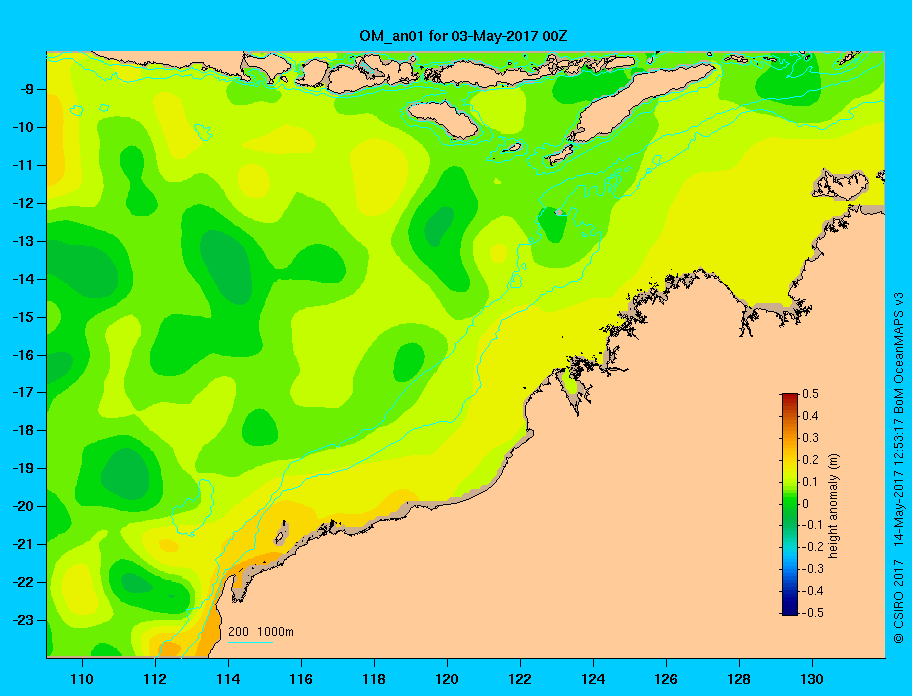Click latitude label "-9" on the left axis
Screen dimensions: 912x696
[x=25, y=90]
